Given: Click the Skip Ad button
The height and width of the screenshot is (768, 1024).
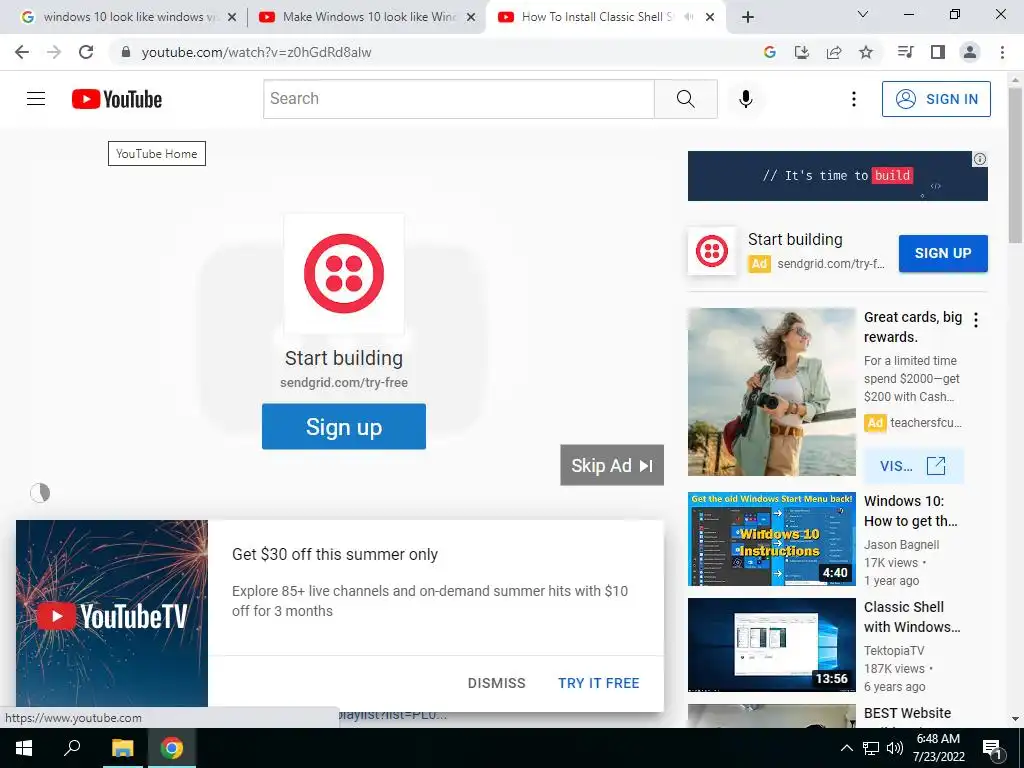Looking at the screenshot, I should (x=612, y=465).
